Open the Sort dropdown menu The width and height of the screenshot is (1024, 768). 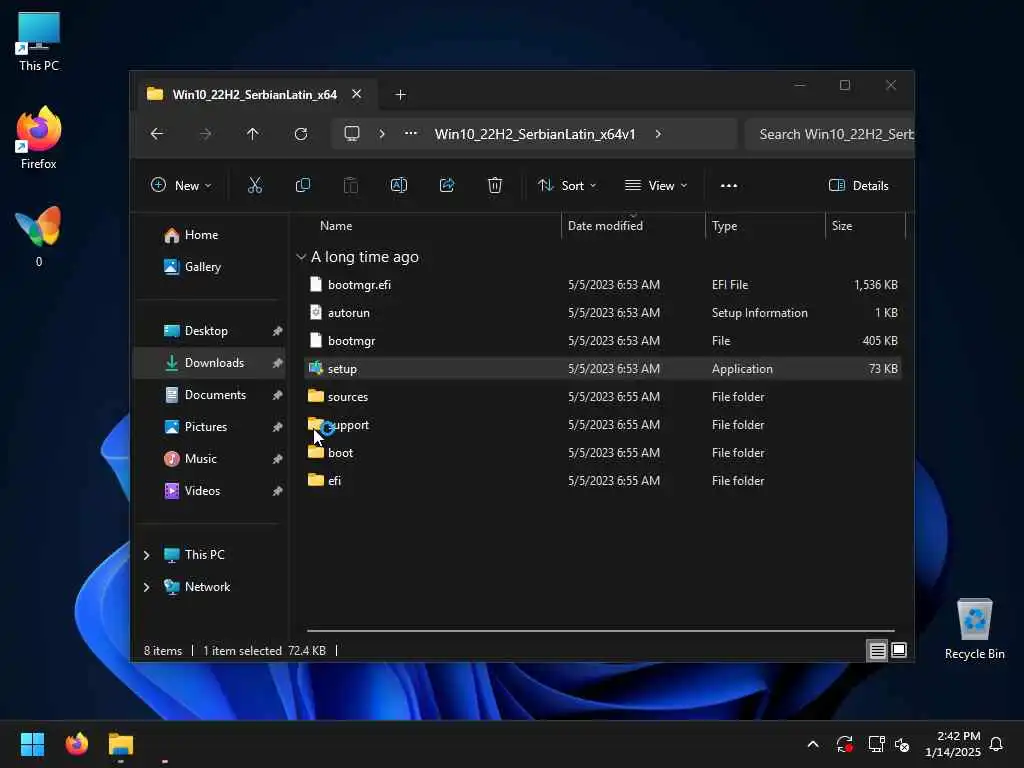point(567,185)
